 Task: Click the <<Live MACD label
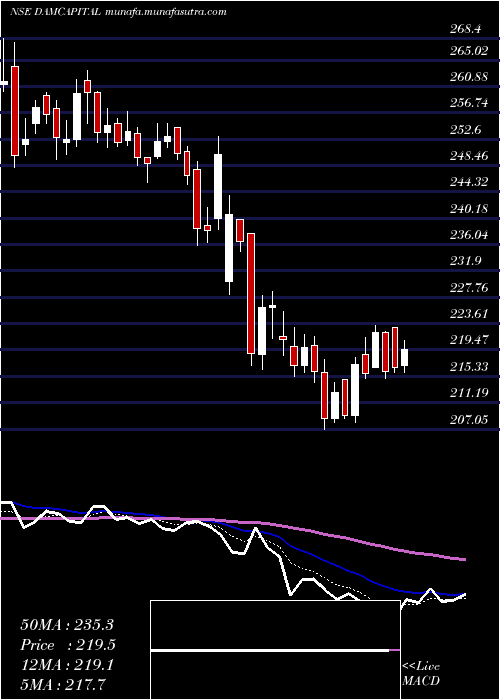[421, 673]
